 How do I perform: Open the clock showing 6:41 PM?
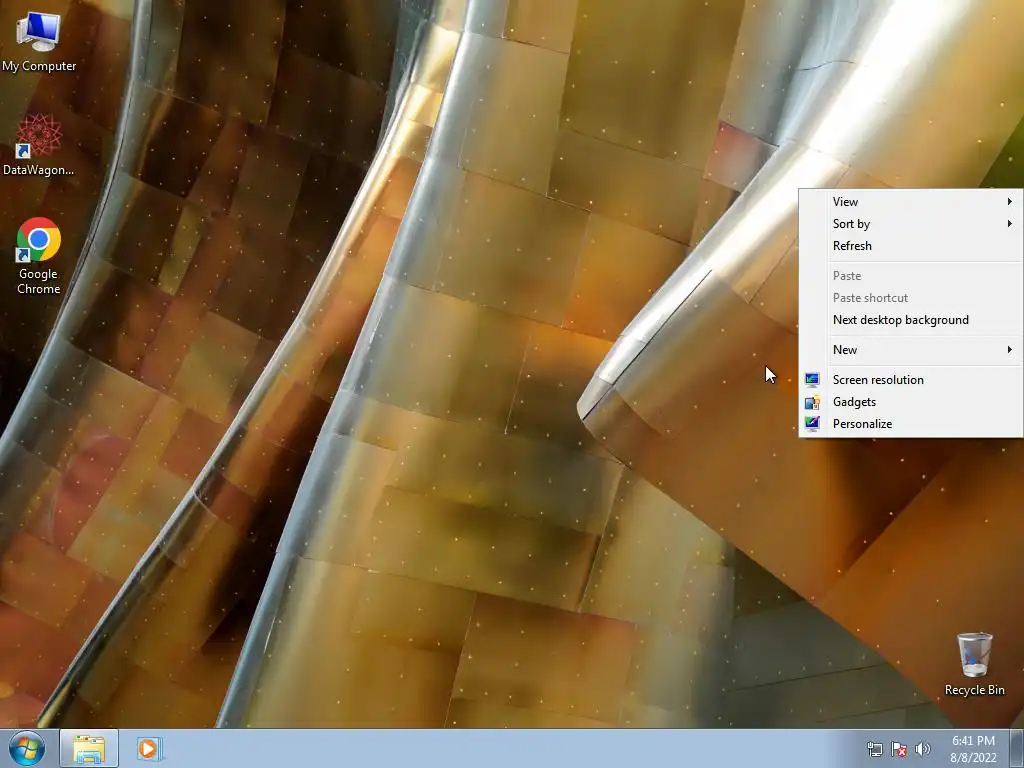(973, 749)
